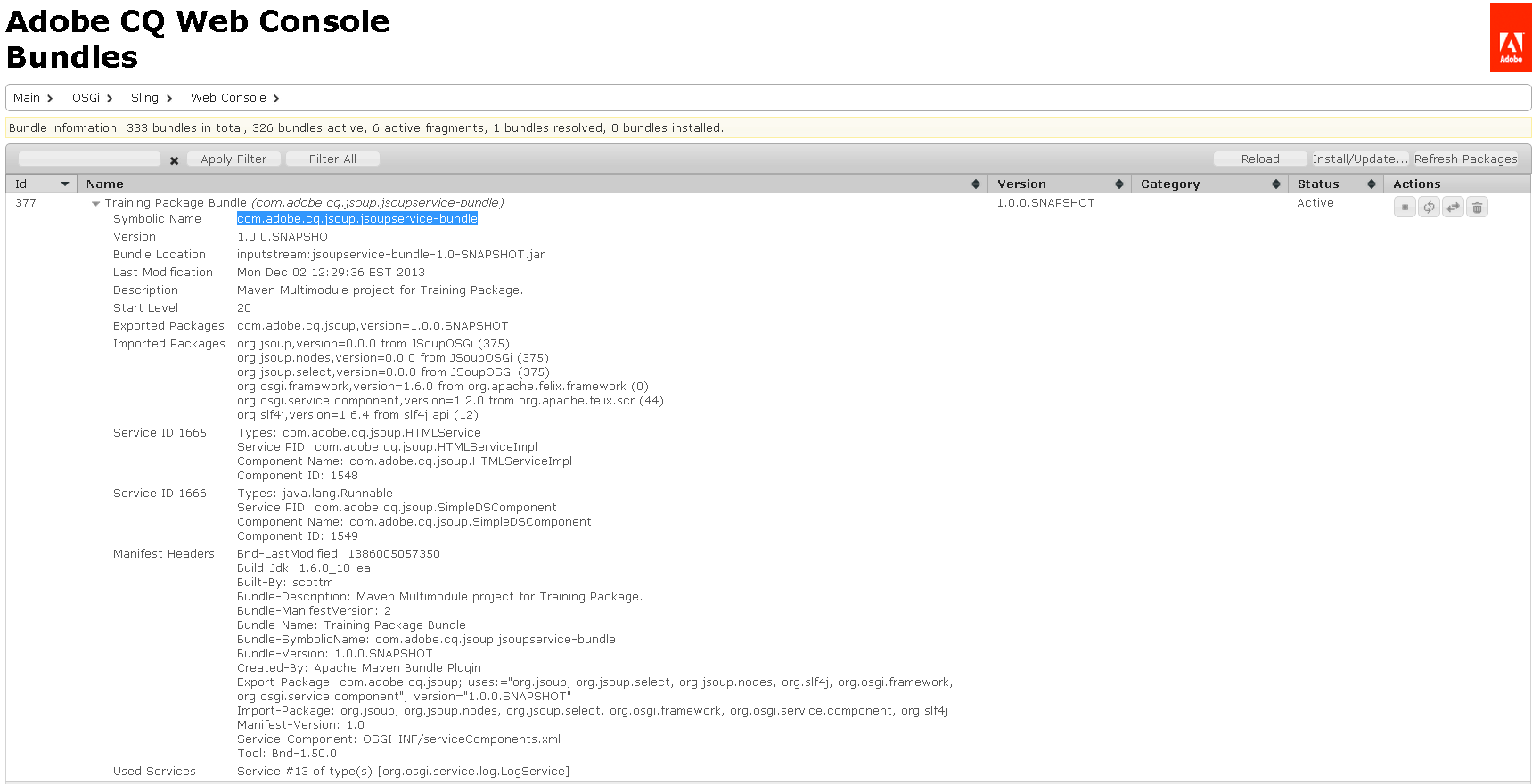Click the Apply Filter button

[x=233, y=159]
